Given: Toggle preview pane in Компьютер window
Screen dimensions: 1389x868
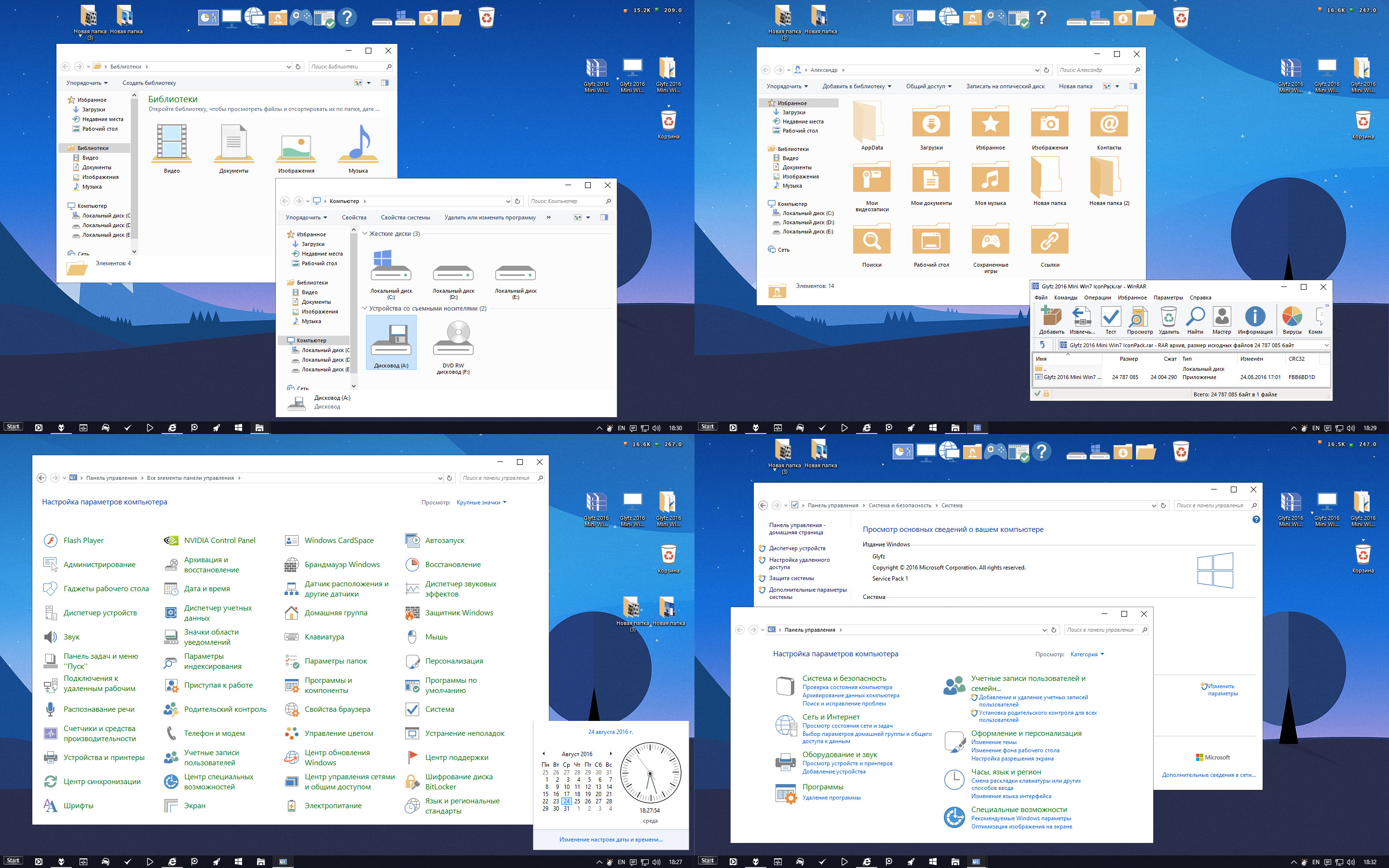Looking at the screenshot, I should pos(604,217).
